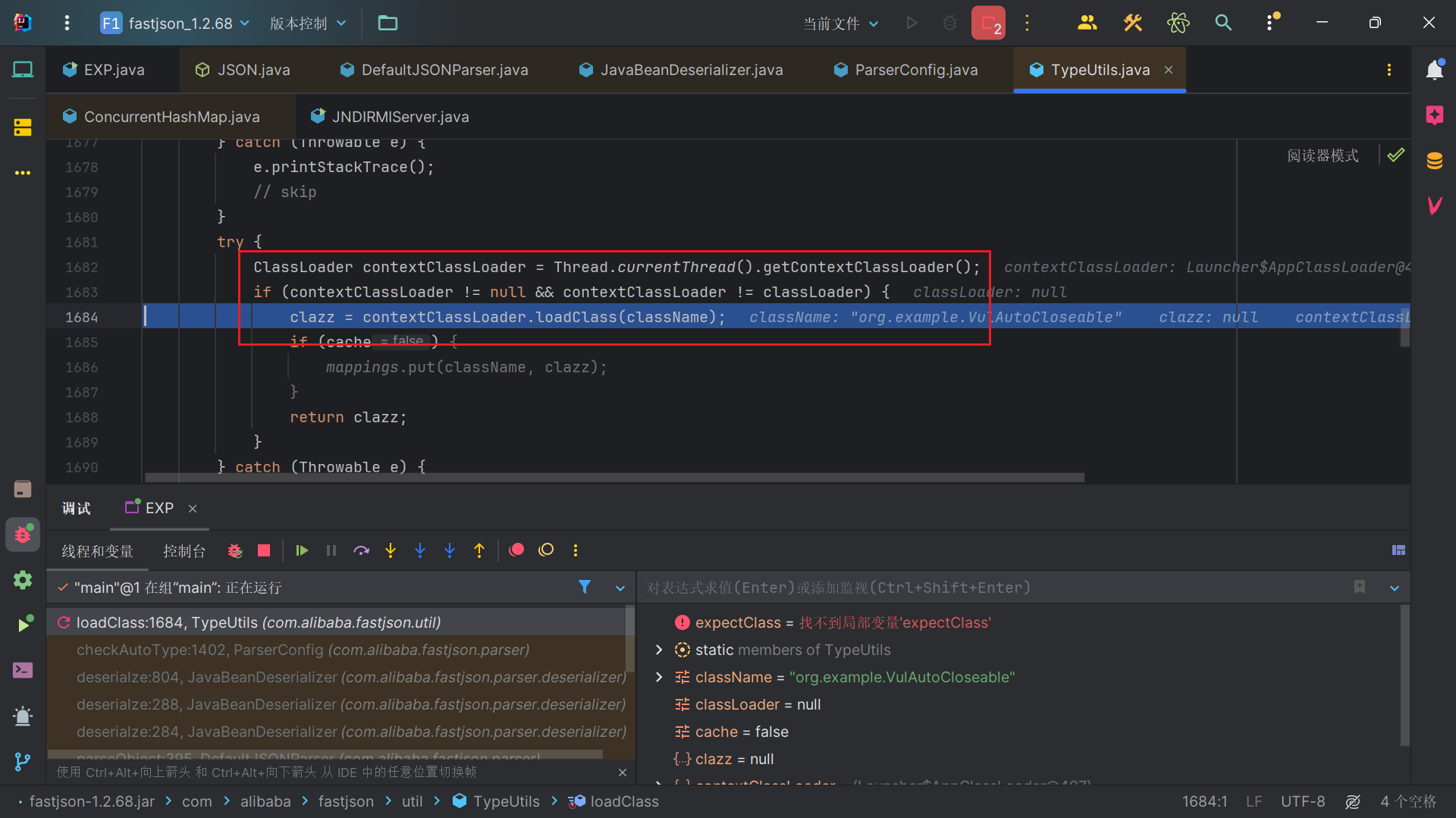Resume program execution
1456x818 pixels.
(x=302, y=550)
